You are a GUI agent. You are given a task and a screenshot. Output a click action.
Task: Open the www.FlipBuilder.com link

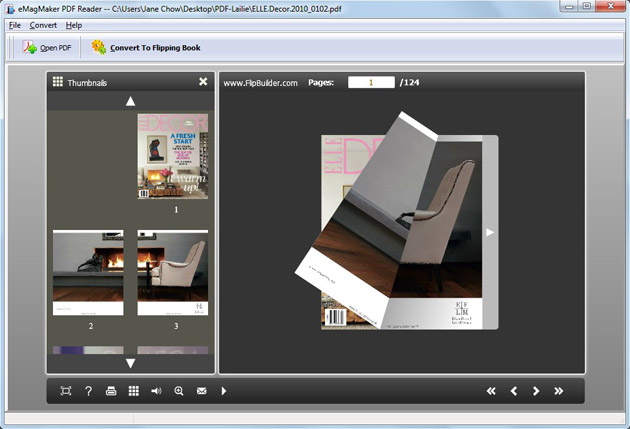click(x=260, y=83)
